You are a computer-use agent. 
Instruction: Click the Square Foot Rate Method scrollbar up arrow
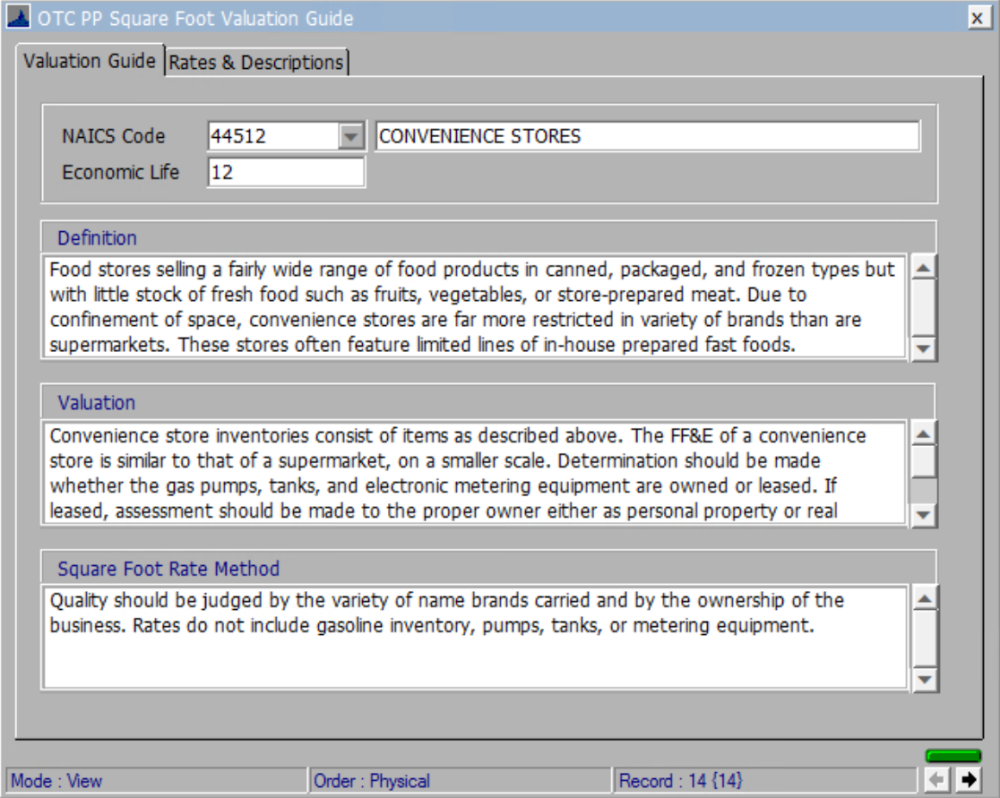click(x=923, y=596)
